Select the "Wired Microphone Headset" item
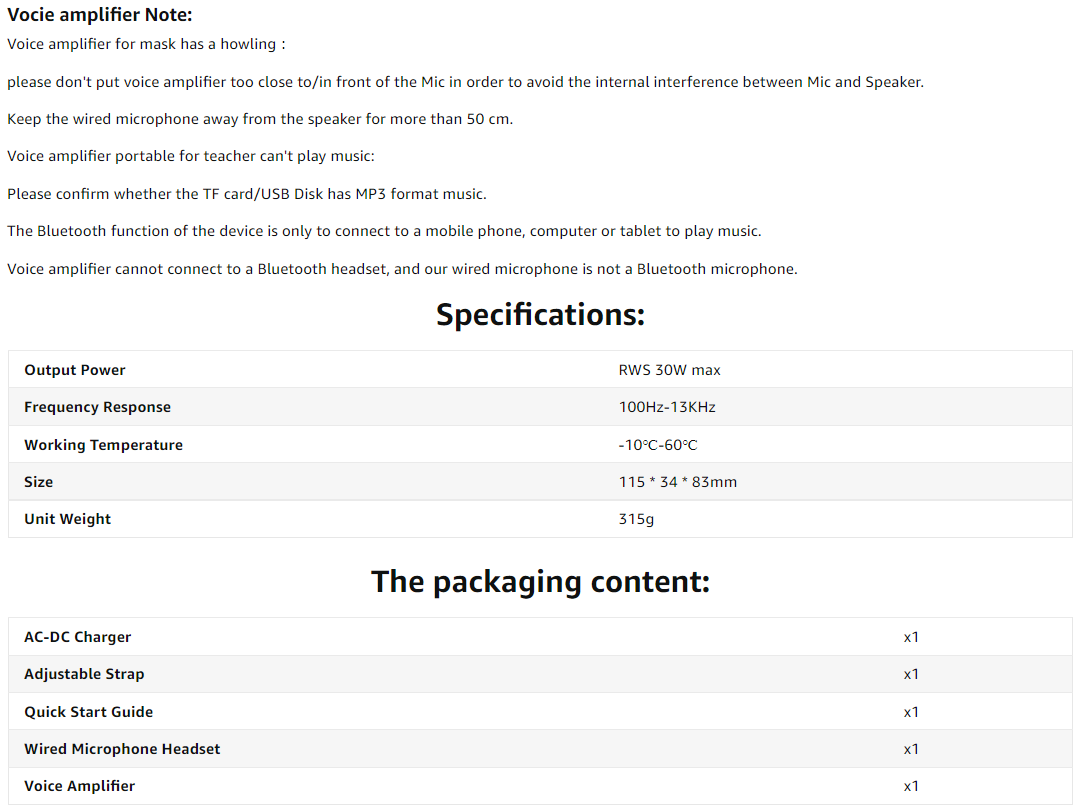The image size is (1078, 812). click(x=122, y=749)
